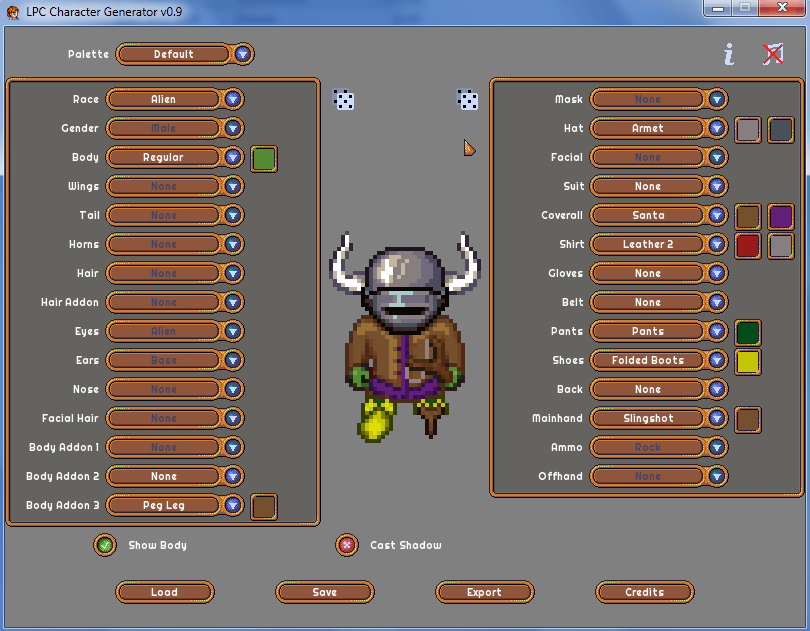Screen dimensions: 810x631
Task: Toggle the Show Body checkmark
Action: [x=105, y=545]
